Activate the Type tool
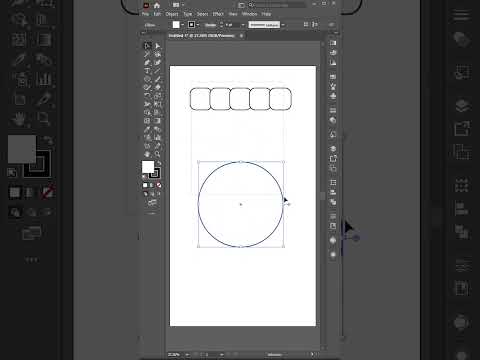480x360 pixels. pyautogui.click(x=147, y=71)
